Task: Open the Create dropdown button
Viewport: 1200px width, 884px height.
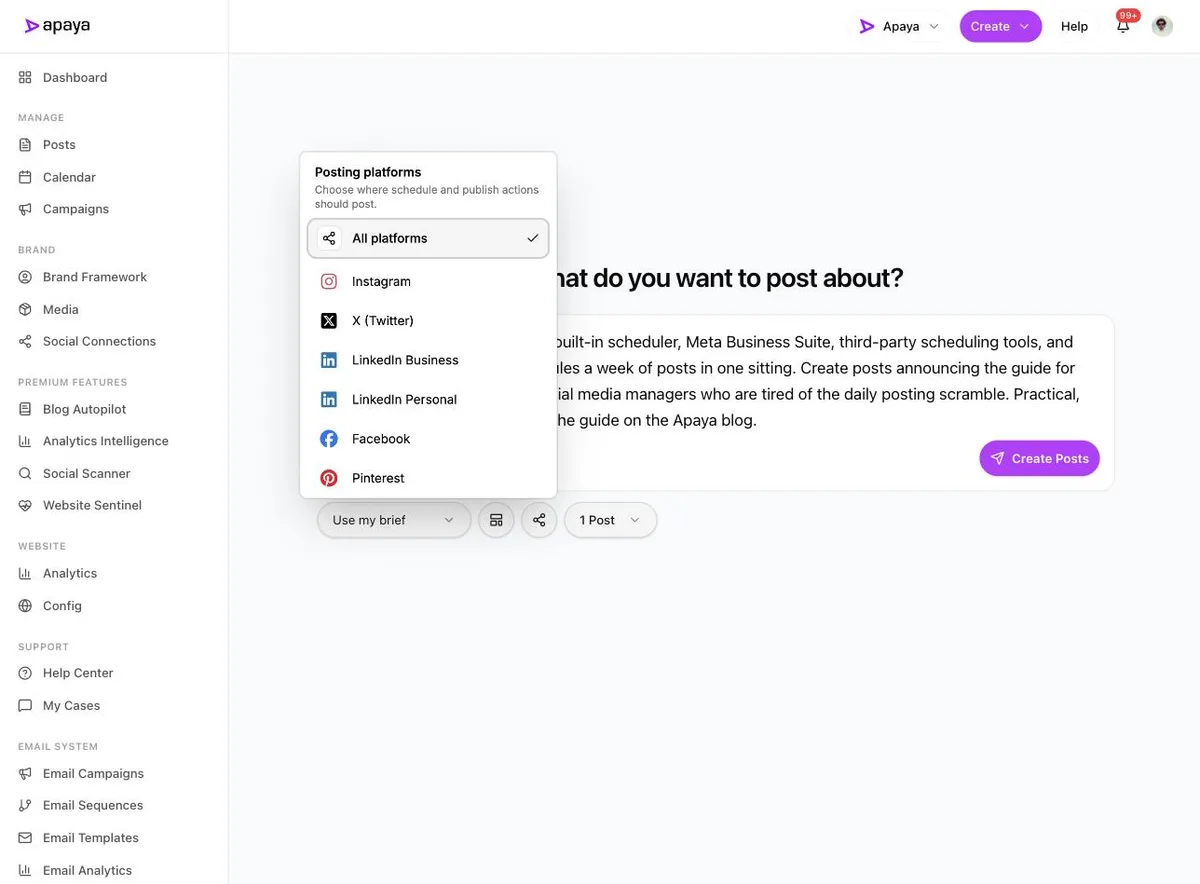Action: click(x=1000, y=26)
